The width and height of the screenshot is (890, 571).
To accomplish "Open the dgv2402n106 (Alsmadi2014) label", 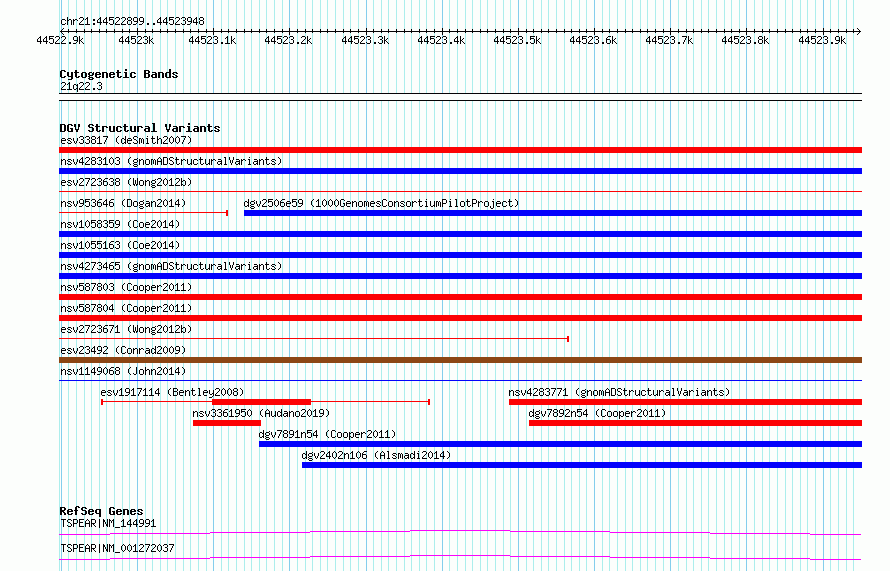I will 376,455.
